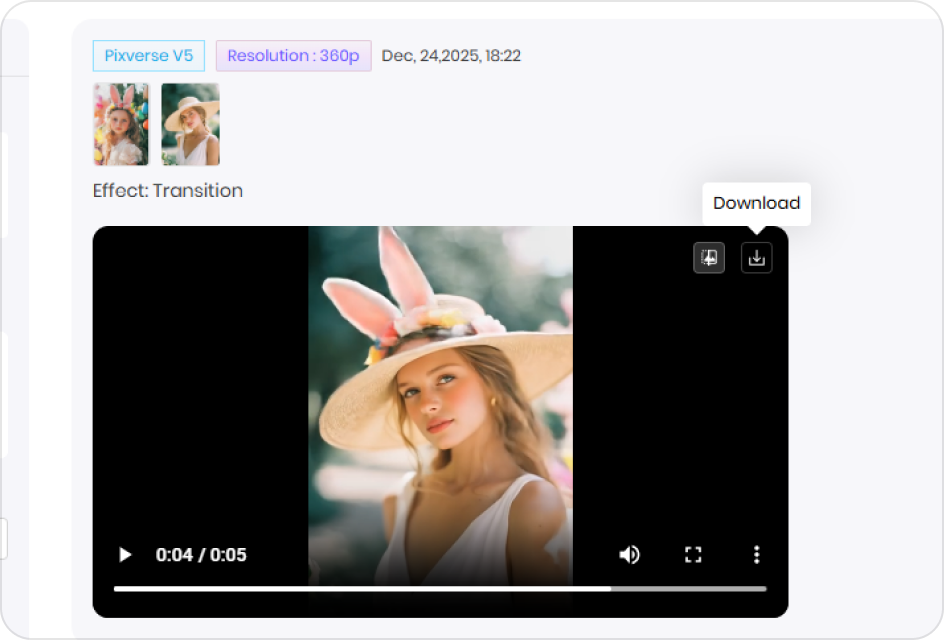Open the bunny ears source image thumbnail
Image resolution: width=944 pixels, height=640 pixels.
click(121, 124)
